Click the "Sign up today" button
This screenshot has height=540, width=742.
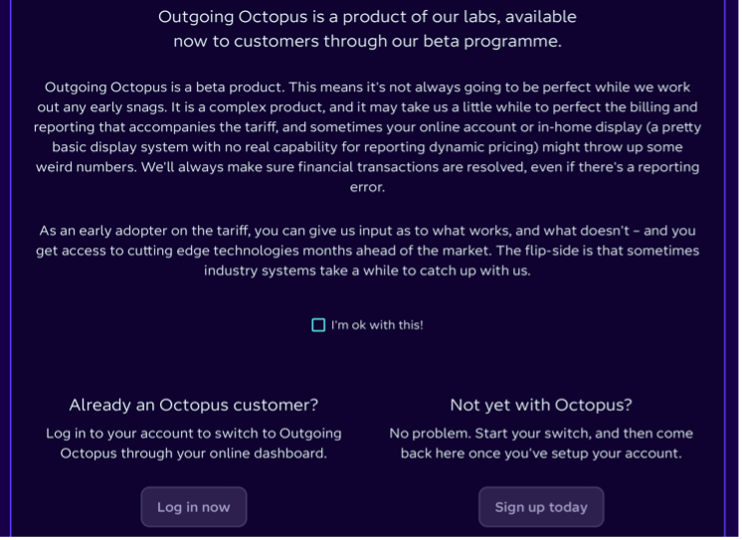coord(543,509)
